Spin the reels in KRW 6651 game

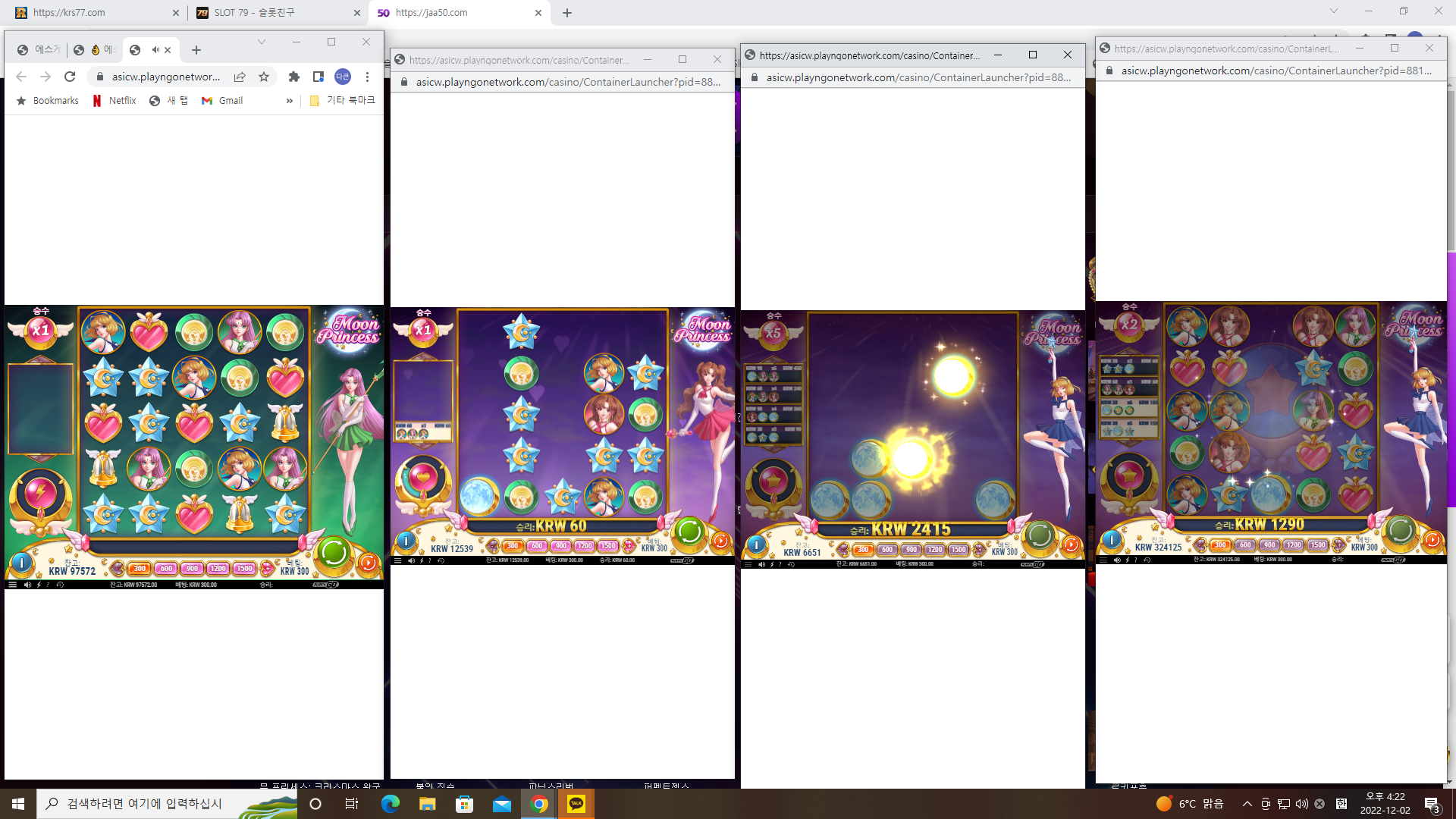[x=1040, y=535]
